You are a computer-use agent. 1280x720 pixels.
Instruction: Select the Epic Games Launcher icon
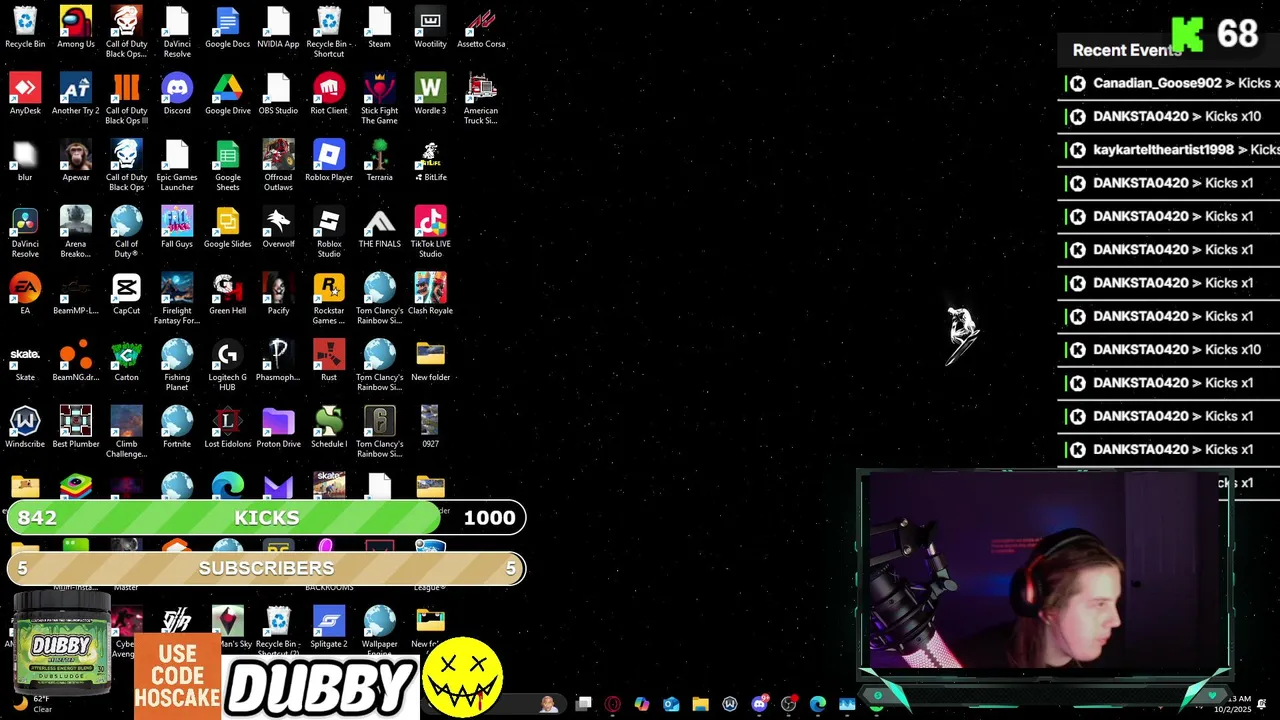click(177, 165)
